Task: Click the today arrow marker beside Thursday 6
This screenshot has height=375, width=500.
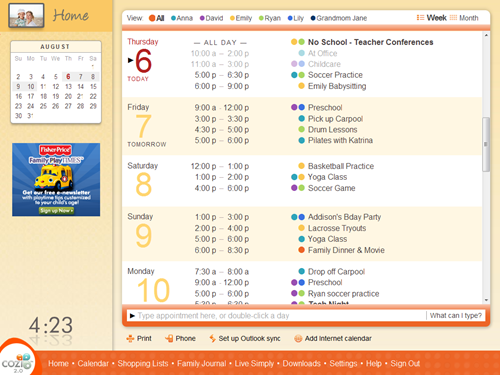Action: tap(130, 60)
